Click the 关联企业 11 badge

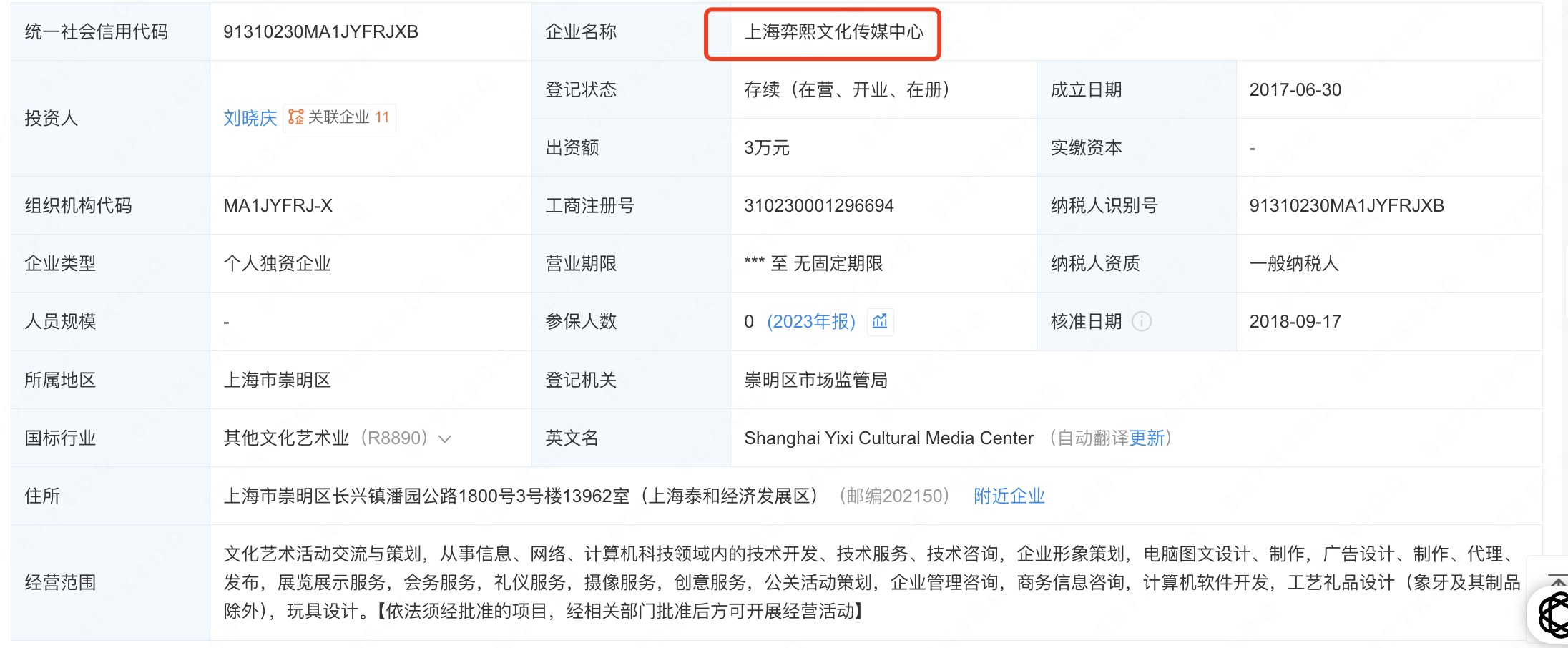(340, 117)
